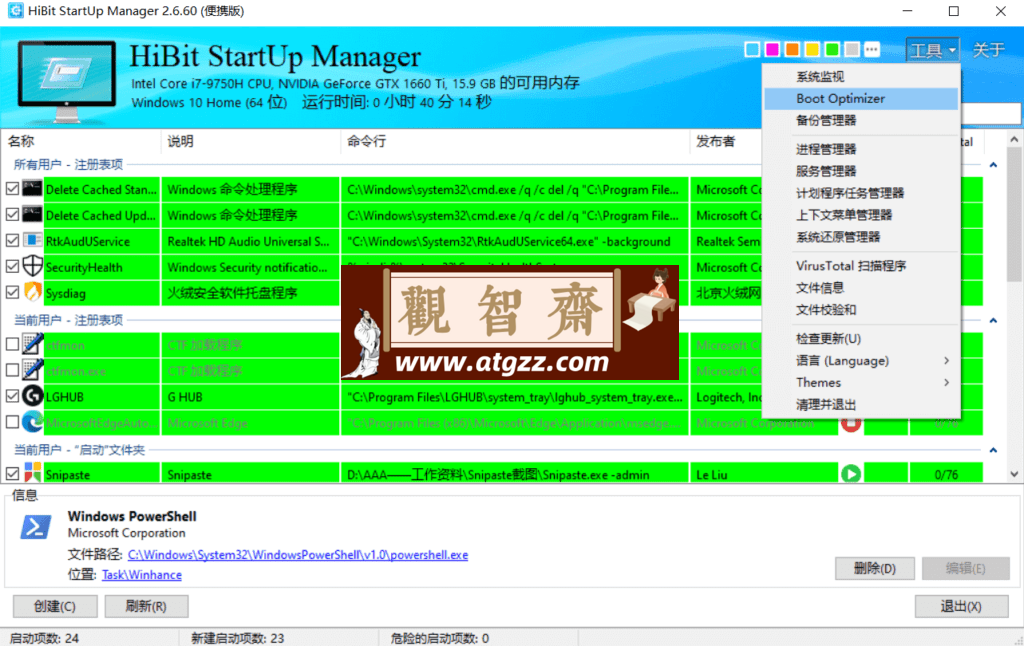The height and width of the screenshot is (646, 1024).
Task: Open the 工具 dropdown menu
Action: pyautogui.click(x=932, y=50)
